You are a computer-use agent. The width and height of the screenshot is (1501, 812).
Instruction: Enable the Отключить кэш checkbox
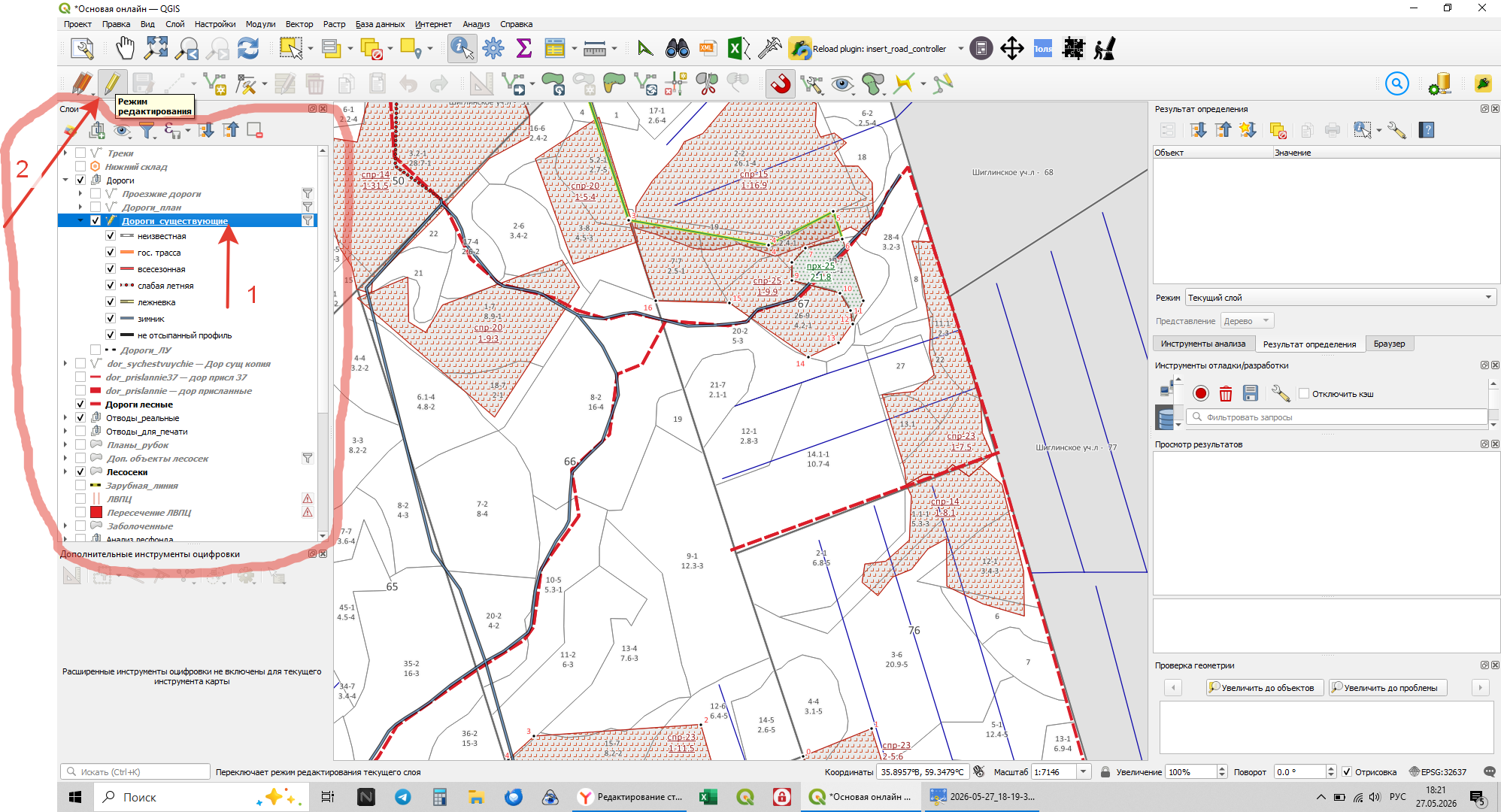tap(1304, 394)
